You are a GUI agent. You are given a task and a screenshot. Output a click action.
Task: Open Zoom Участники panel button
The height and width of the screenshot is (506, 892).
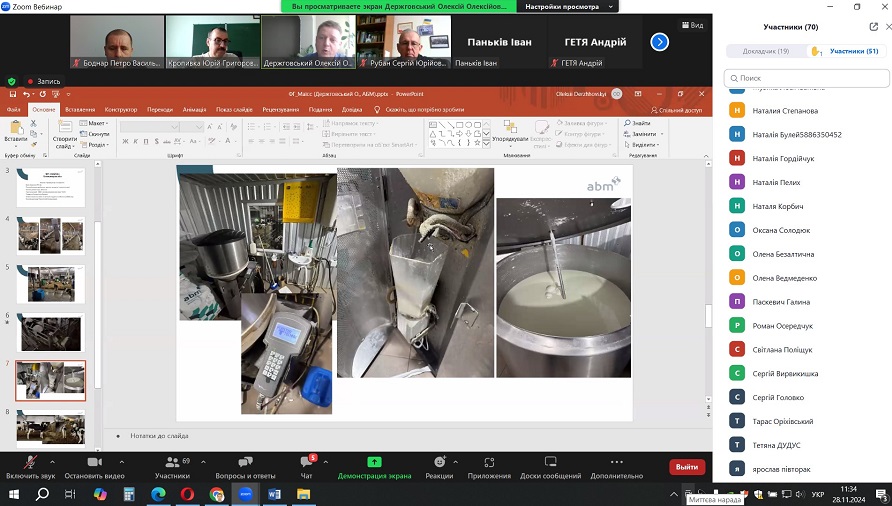[172, 466]
